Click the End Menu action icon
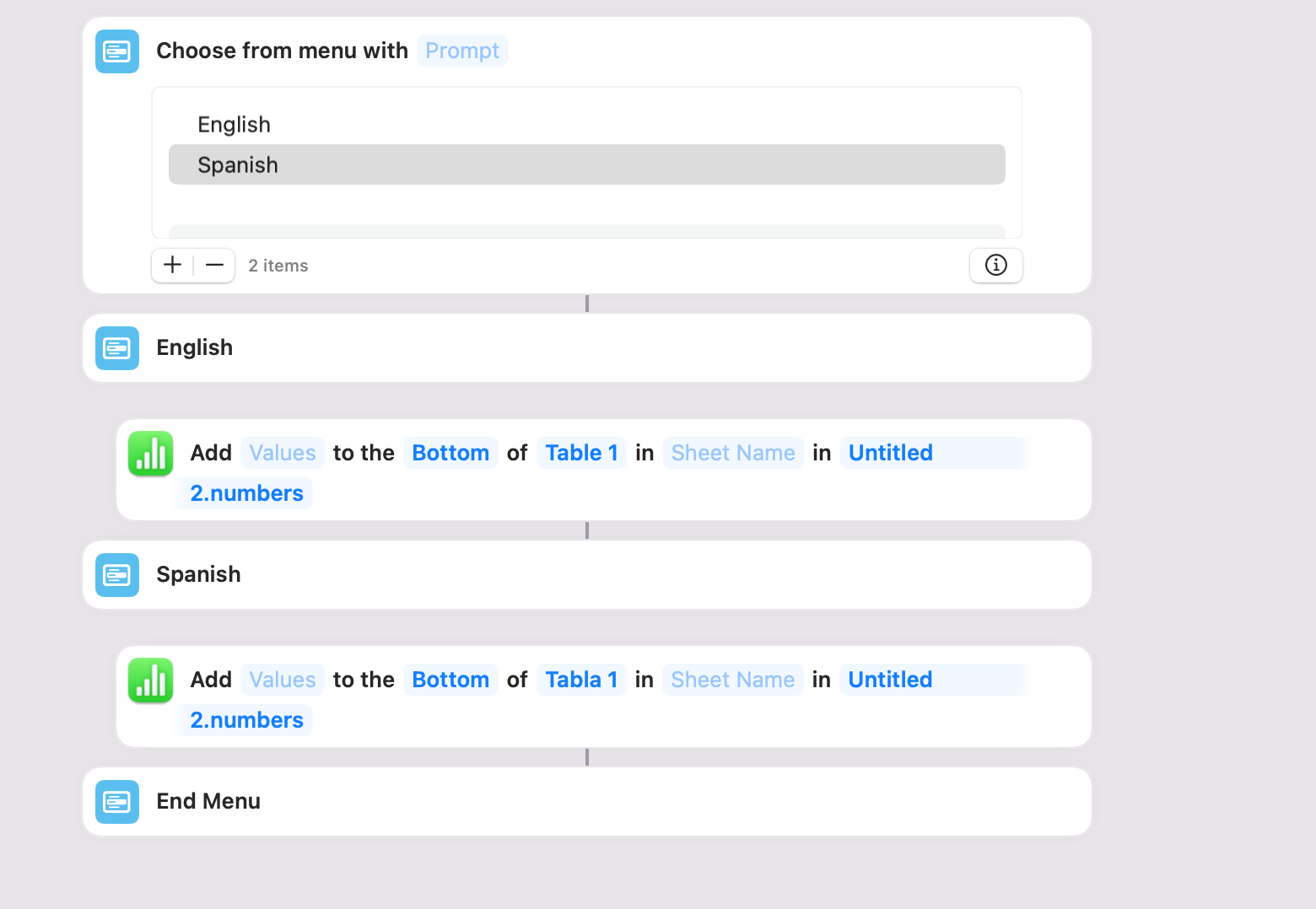The width and height of the screenshot is (1316, 909). point(117,802)
